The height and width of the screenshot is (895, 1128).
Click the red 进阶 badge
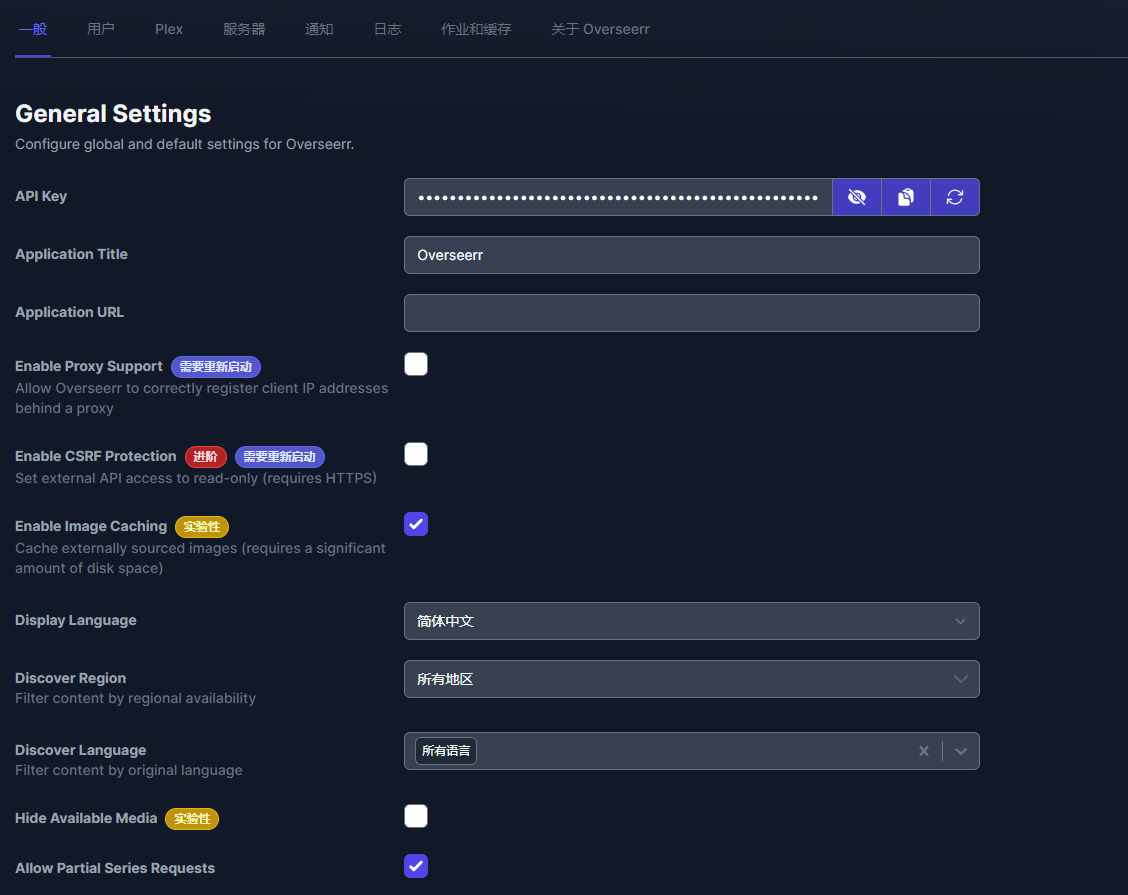point(206,457)
